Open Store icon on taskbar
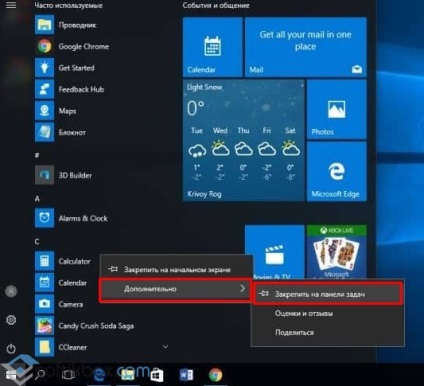Image resolution: width=424 pixels, height=386 pixels. (156, 375)
